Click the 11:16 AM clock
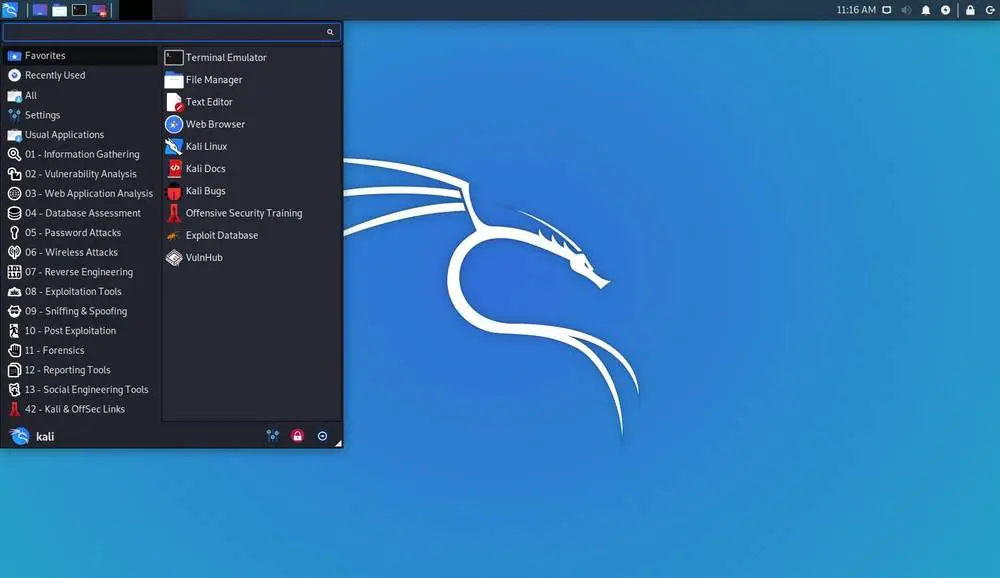Image resolution: width=1000 pixels, height=578 pixels. click(x=856, y=10)
